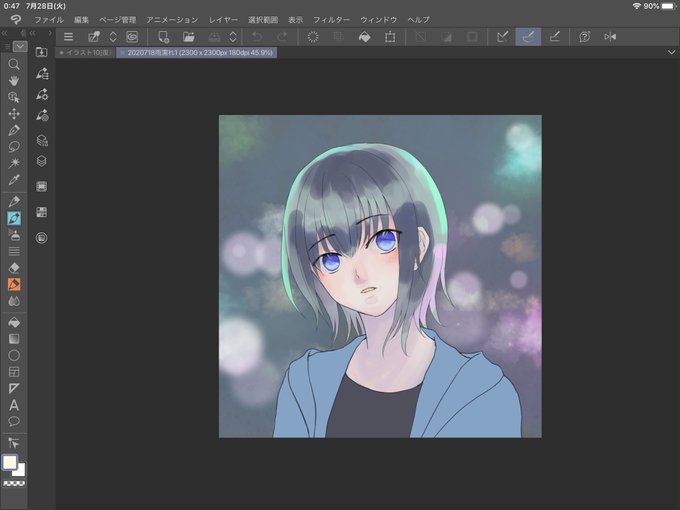Click the hamburger menu button in the command bar
This screenshot has height=510, width=680.
point(68,37)
